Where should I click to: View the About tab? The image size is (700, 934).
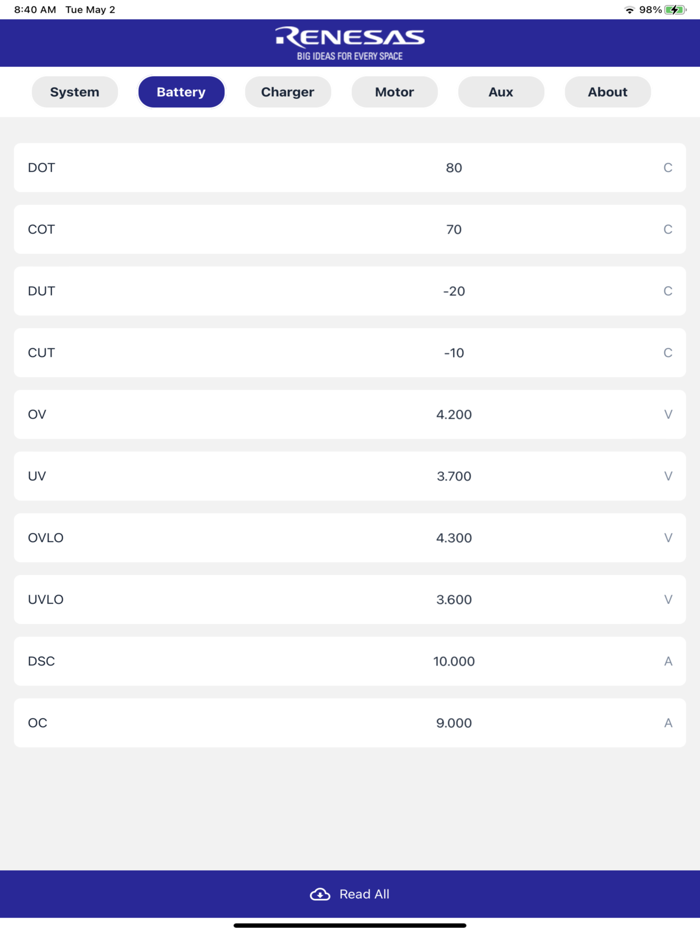coord(607,91)
